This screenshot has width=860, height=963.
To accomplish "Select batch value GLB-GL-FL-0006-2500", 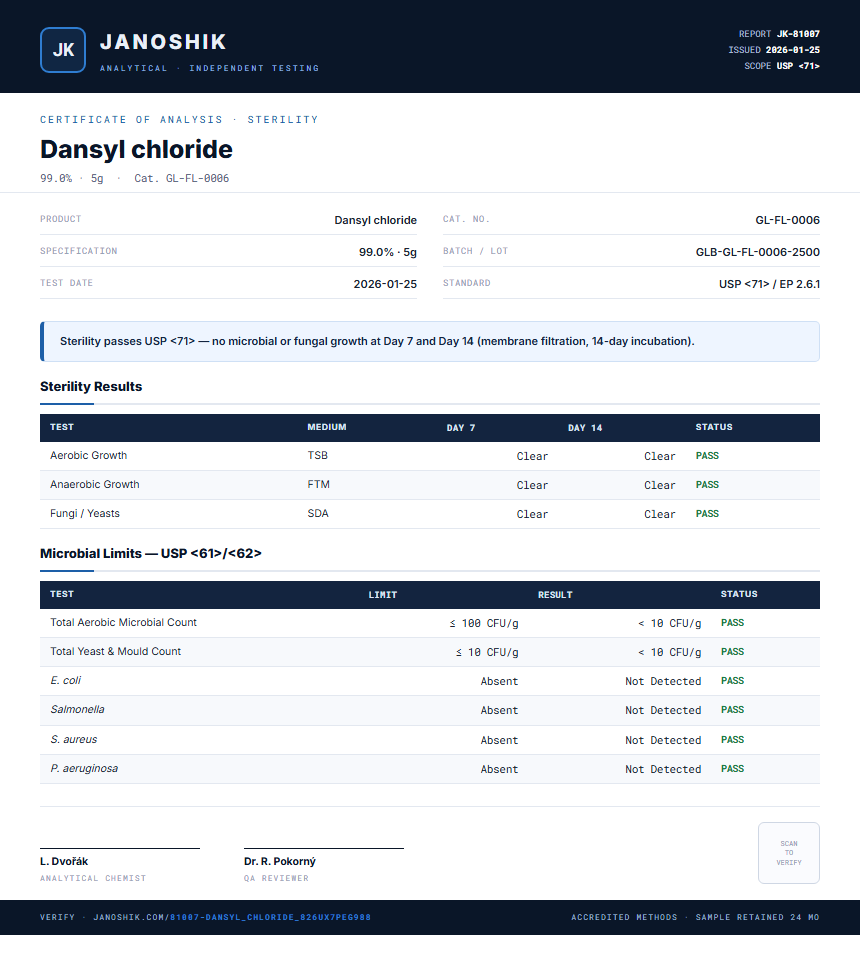I will point(757,252).
